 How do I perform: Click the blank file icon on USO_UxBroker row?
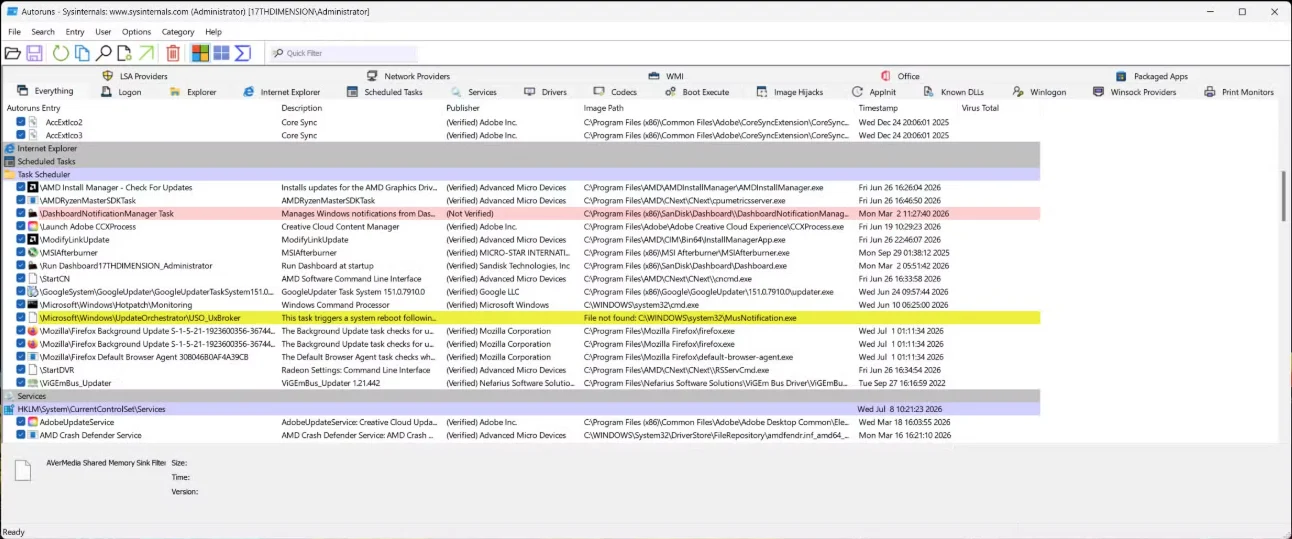pos(33,318)
